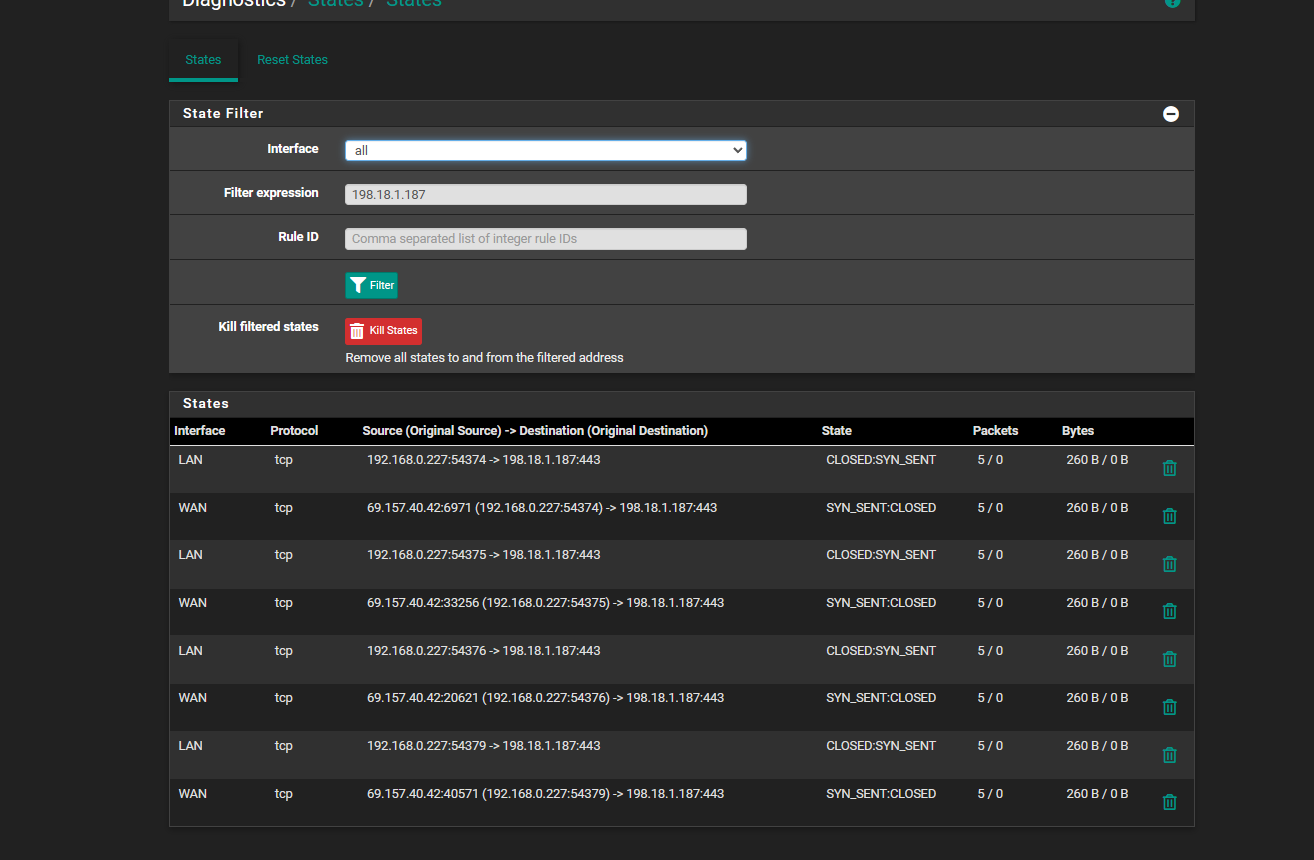
Task: Select the Packets column header
Action: (x=995, y=431)
